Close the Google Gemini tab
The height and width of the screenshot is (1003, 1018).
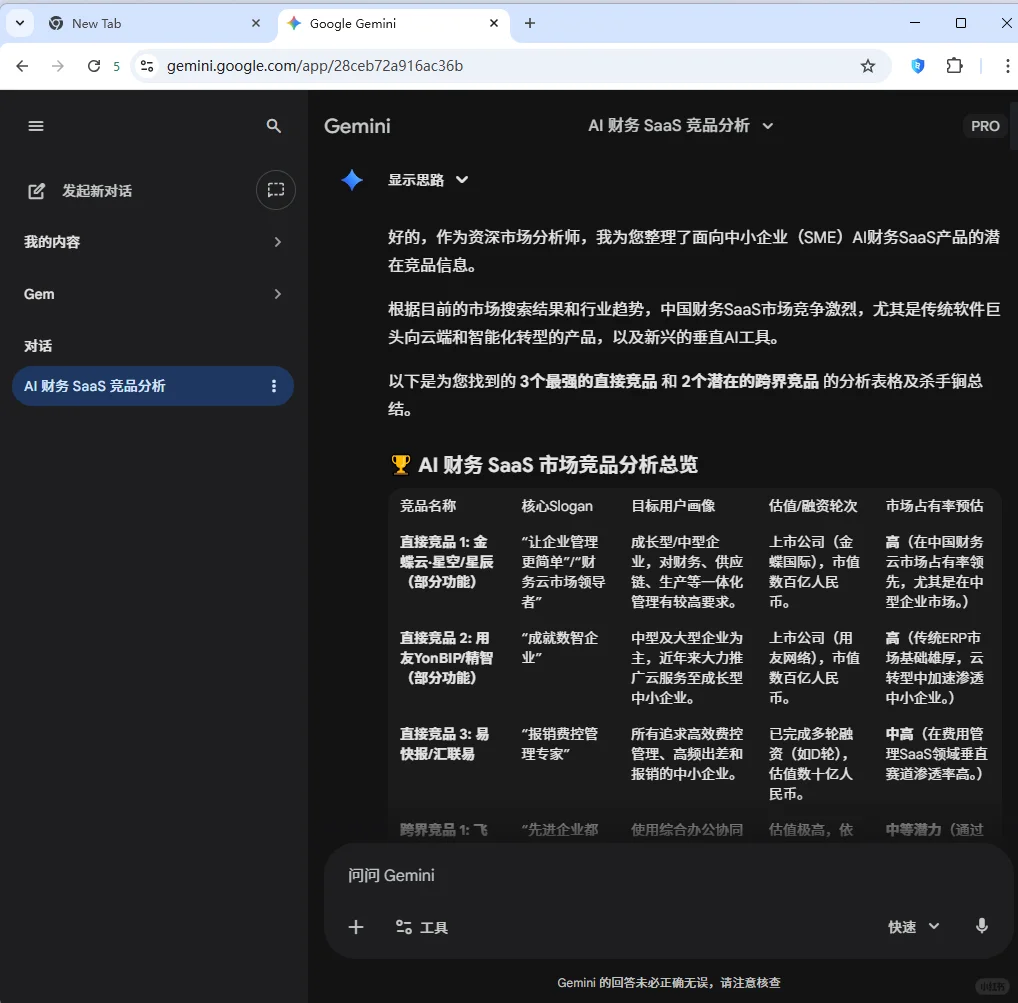coord(494,23)
